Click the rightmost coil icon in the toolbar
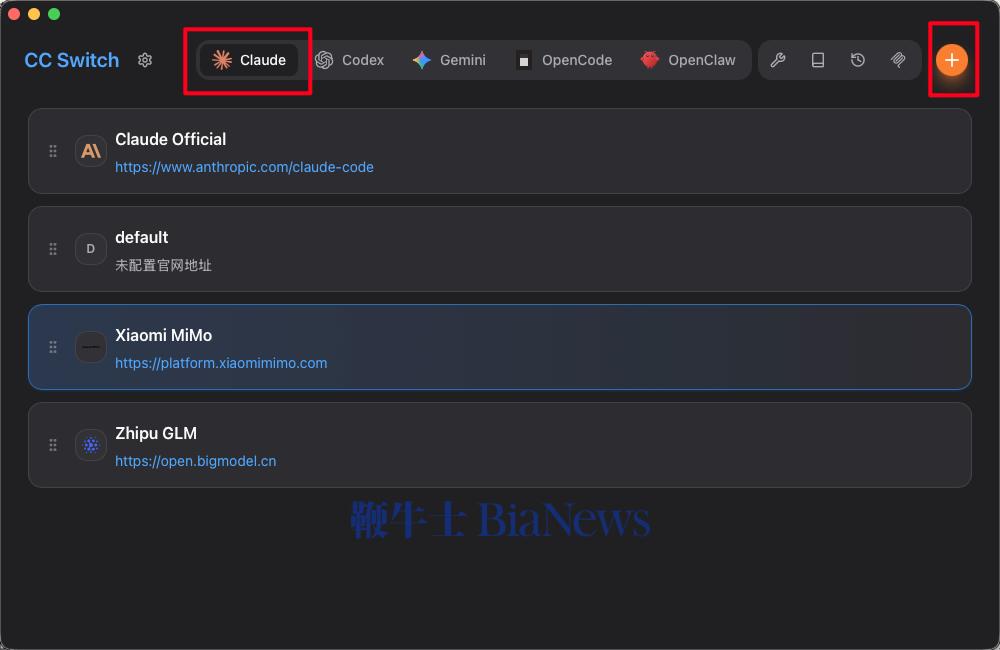 [x=897, y=60]
